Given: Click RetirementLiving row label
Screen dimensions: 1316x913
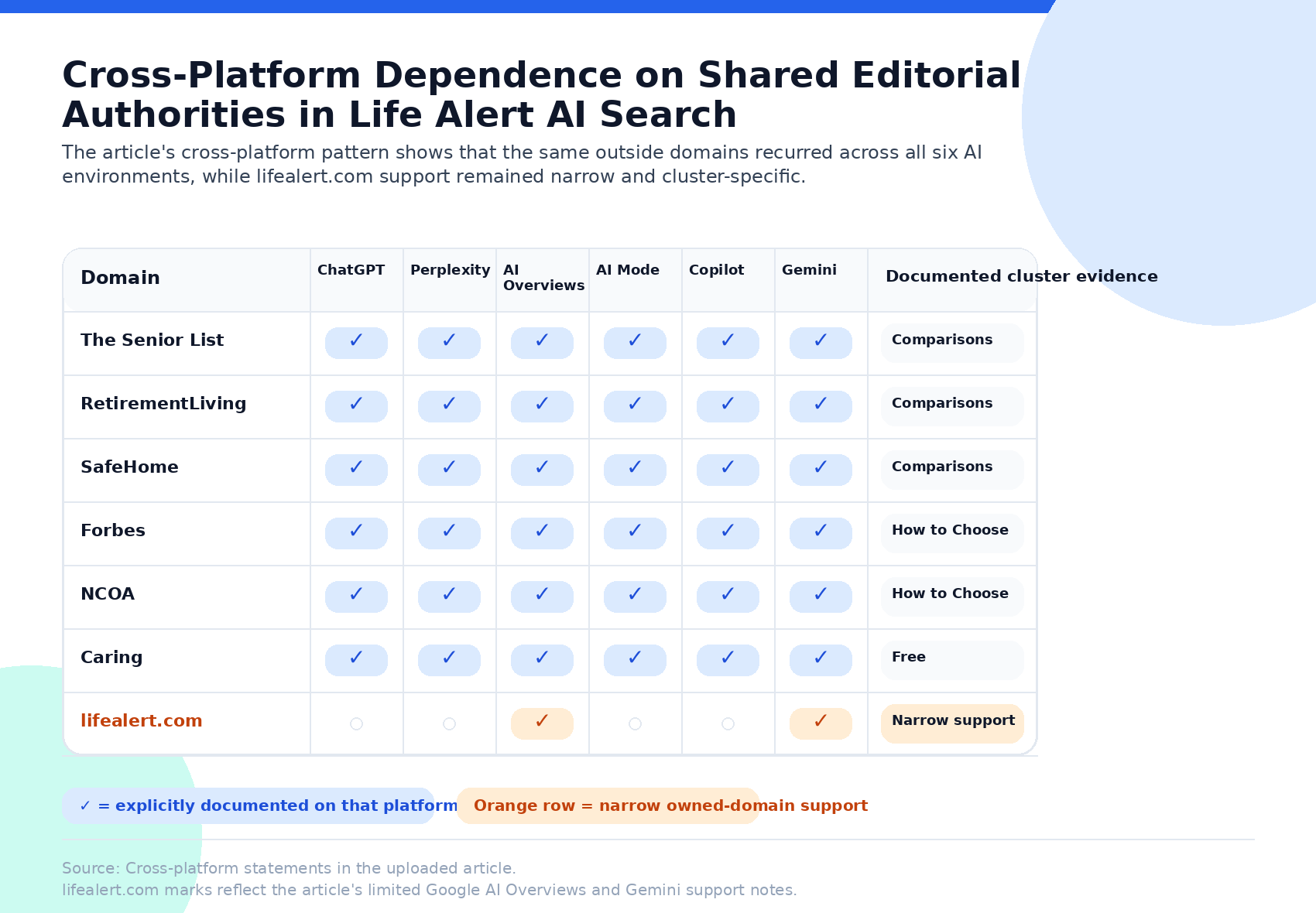Looking at the screenshot, I should click(x=163, y=404).
